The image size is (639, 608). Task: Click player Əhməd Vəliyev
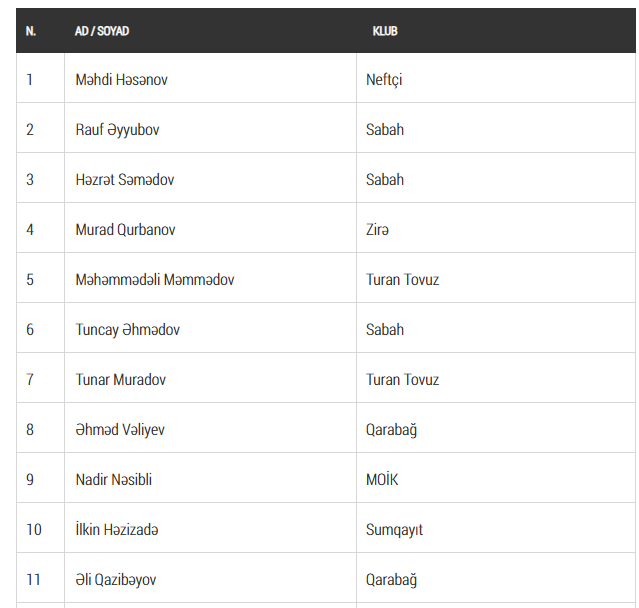click(x=120, y=429)
